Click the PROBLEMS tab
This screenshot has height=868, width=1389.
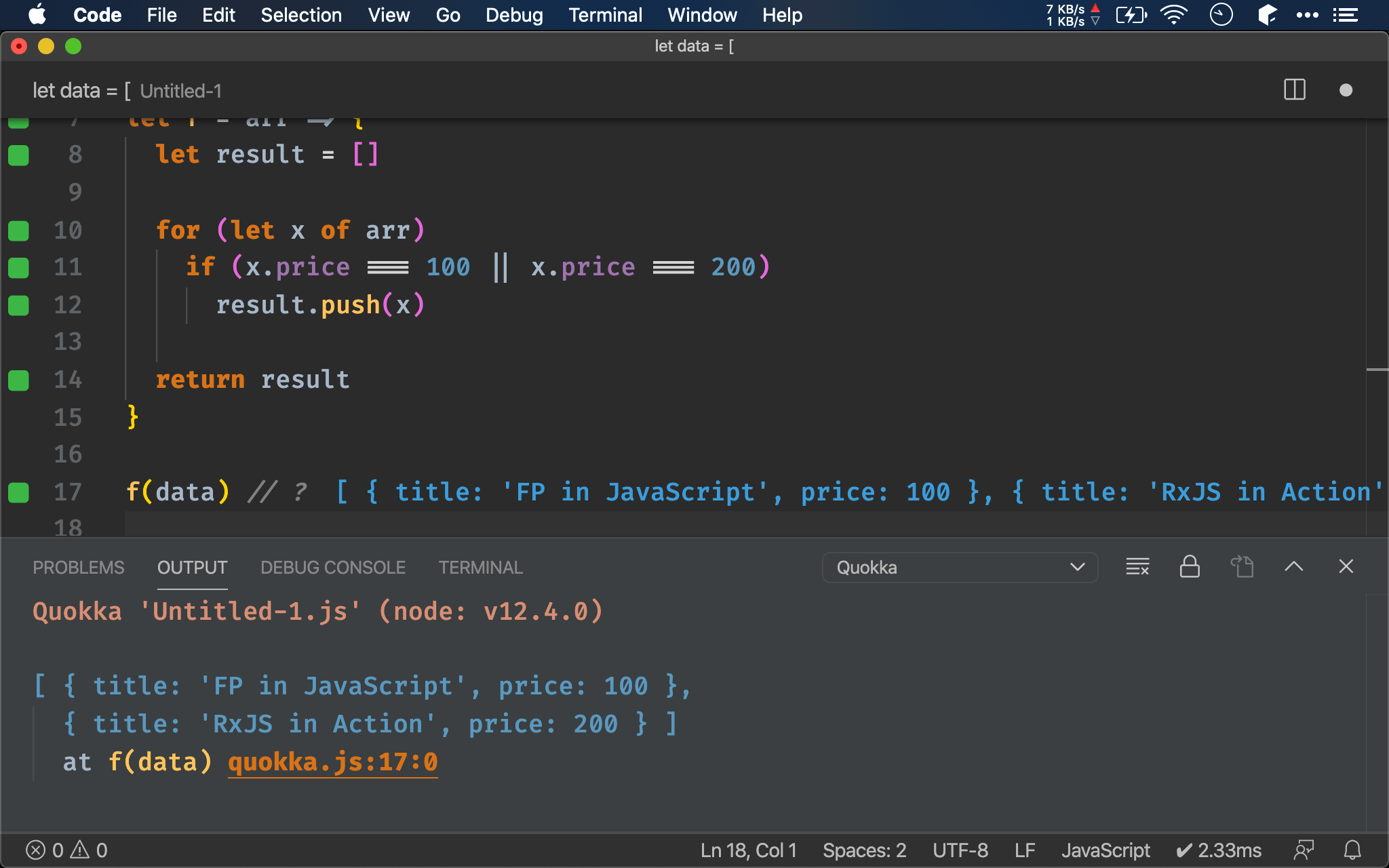(78, 567)
